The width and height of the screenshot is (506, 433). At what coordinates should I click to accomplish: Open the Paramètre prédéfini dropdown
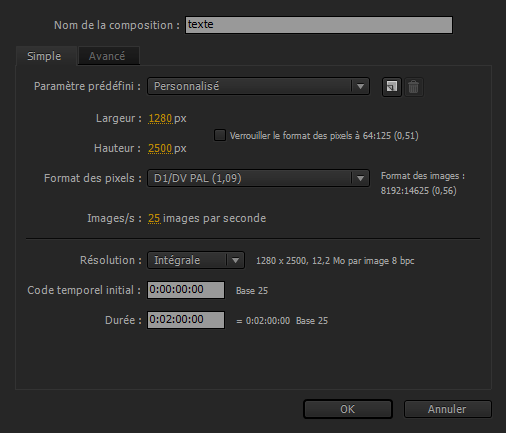[258, 86]
